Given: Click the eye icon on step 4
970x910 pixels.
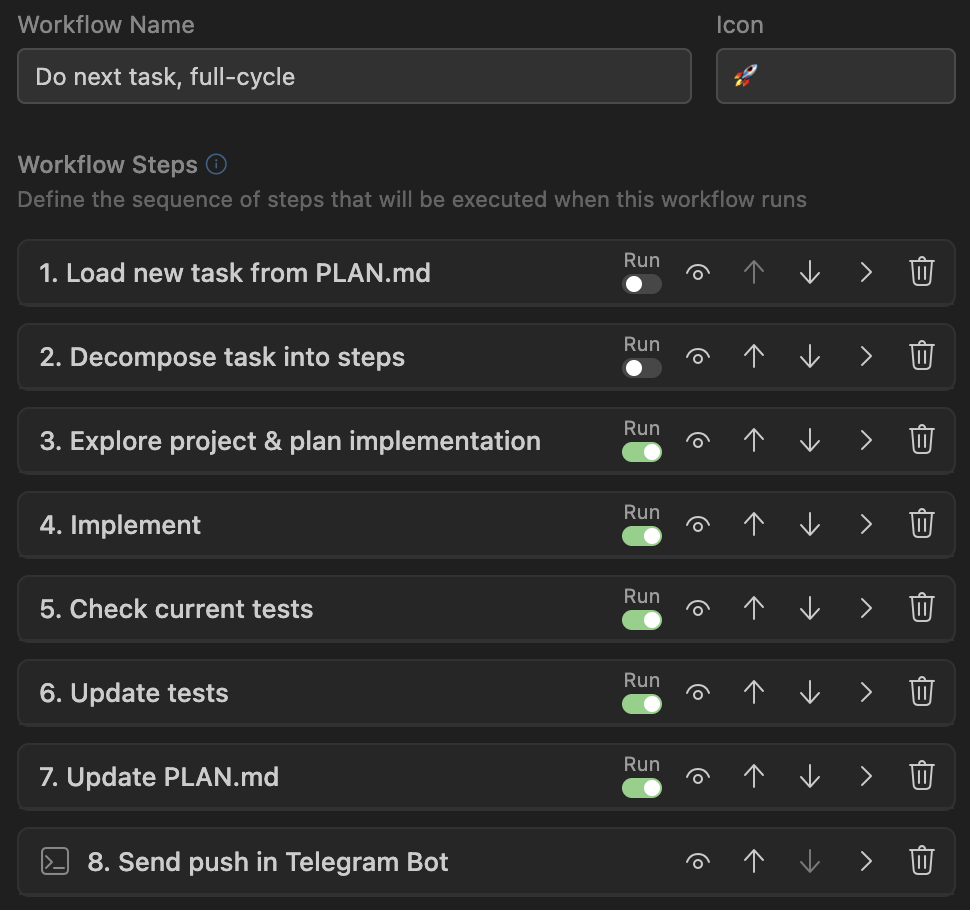Looking at the screenshot, I should coord(698,524).
